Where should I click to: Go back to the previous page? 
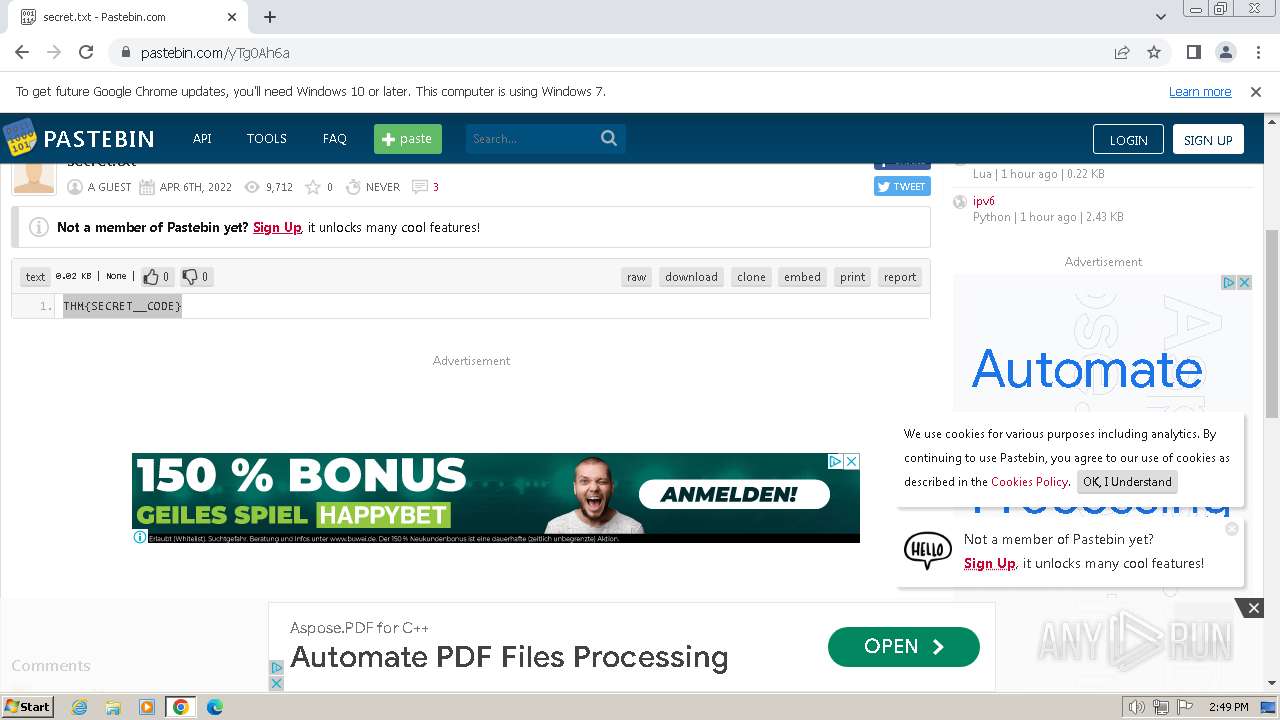[x=22, y=52]
